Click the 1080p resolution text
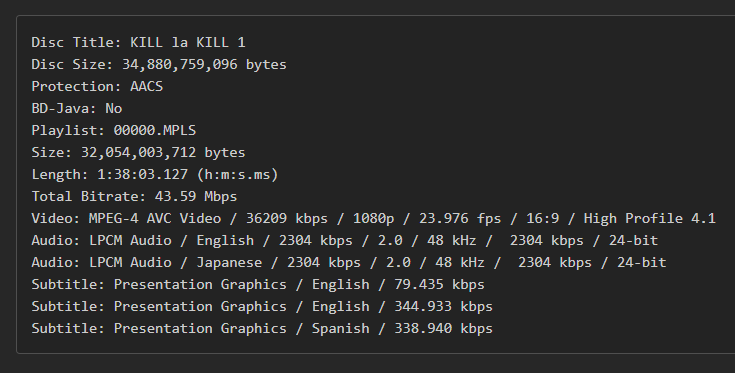Screen dimensions: 735x373 click(x=374, y=218)
